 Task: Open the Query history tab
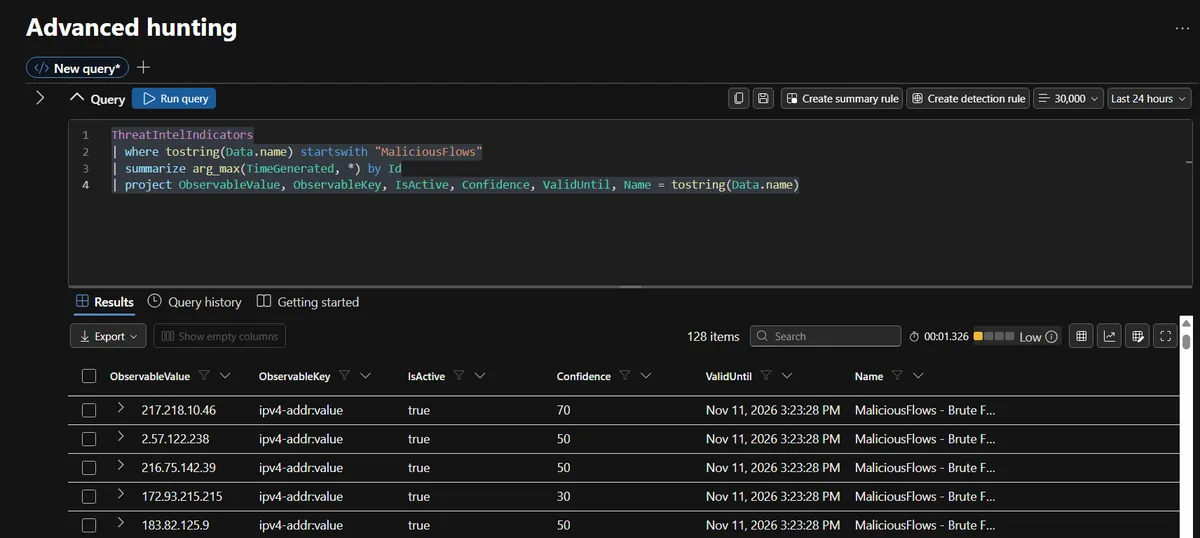click(195, 302)
